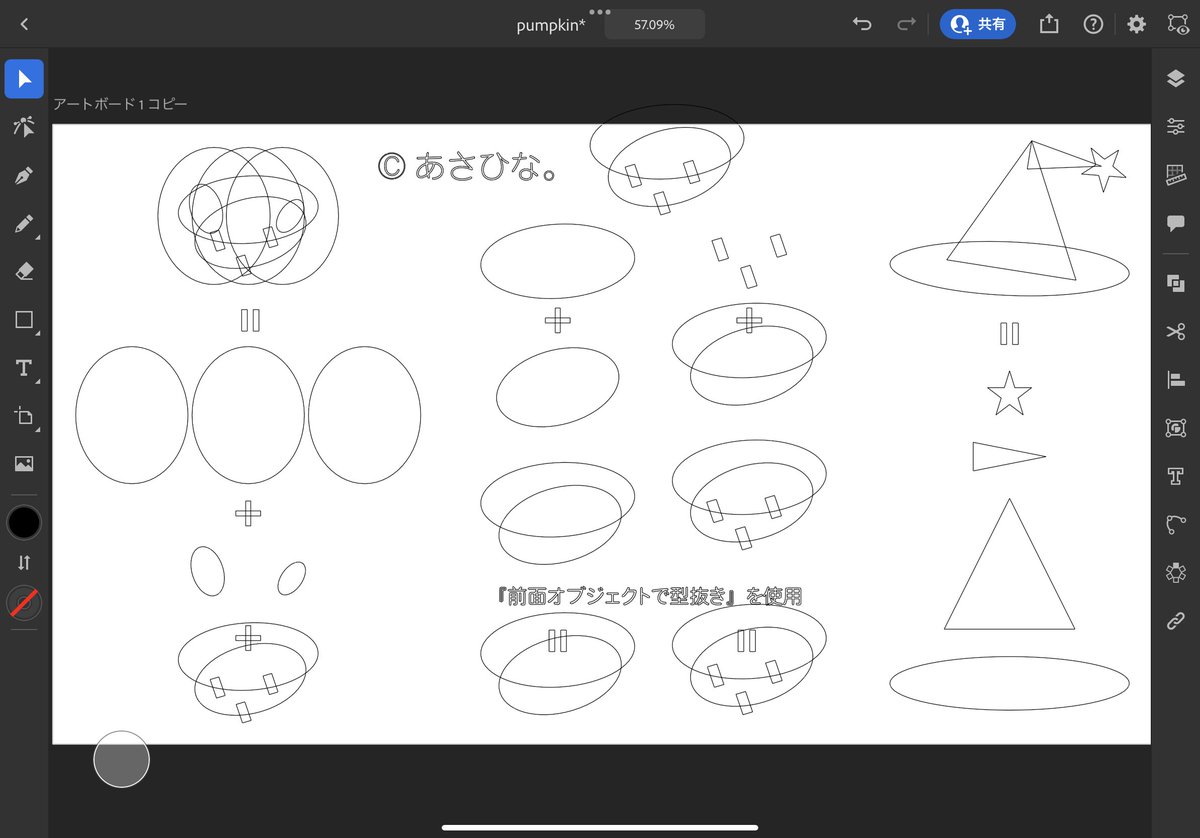This screenshot has width=1200, height=838.
Task: Expand the Pencil tool's sub-tool group
Action: tap(38, 238)
